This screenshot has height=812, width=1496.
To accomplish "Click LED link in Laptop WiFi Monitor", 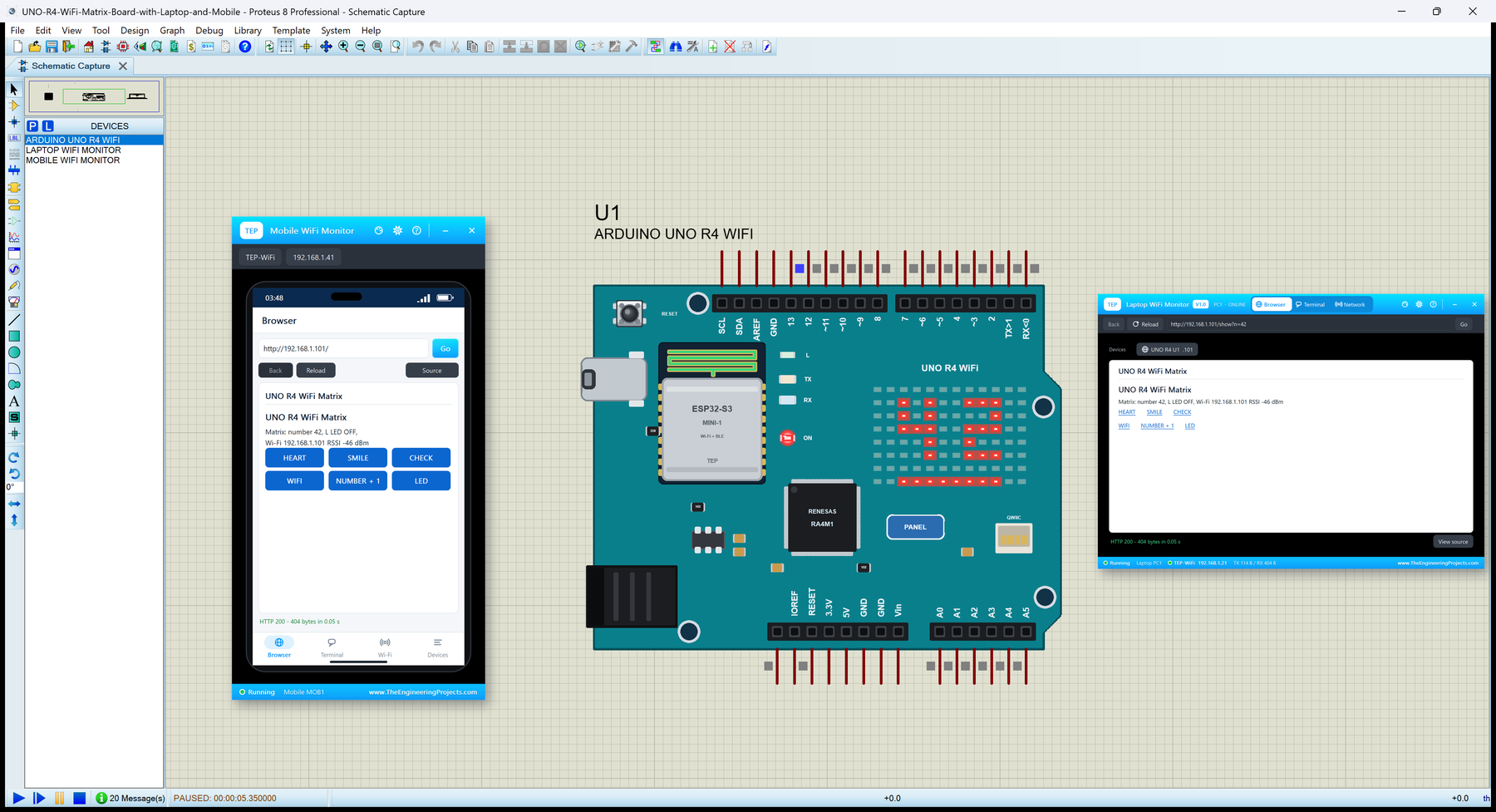I will [x=1190, y=426].
